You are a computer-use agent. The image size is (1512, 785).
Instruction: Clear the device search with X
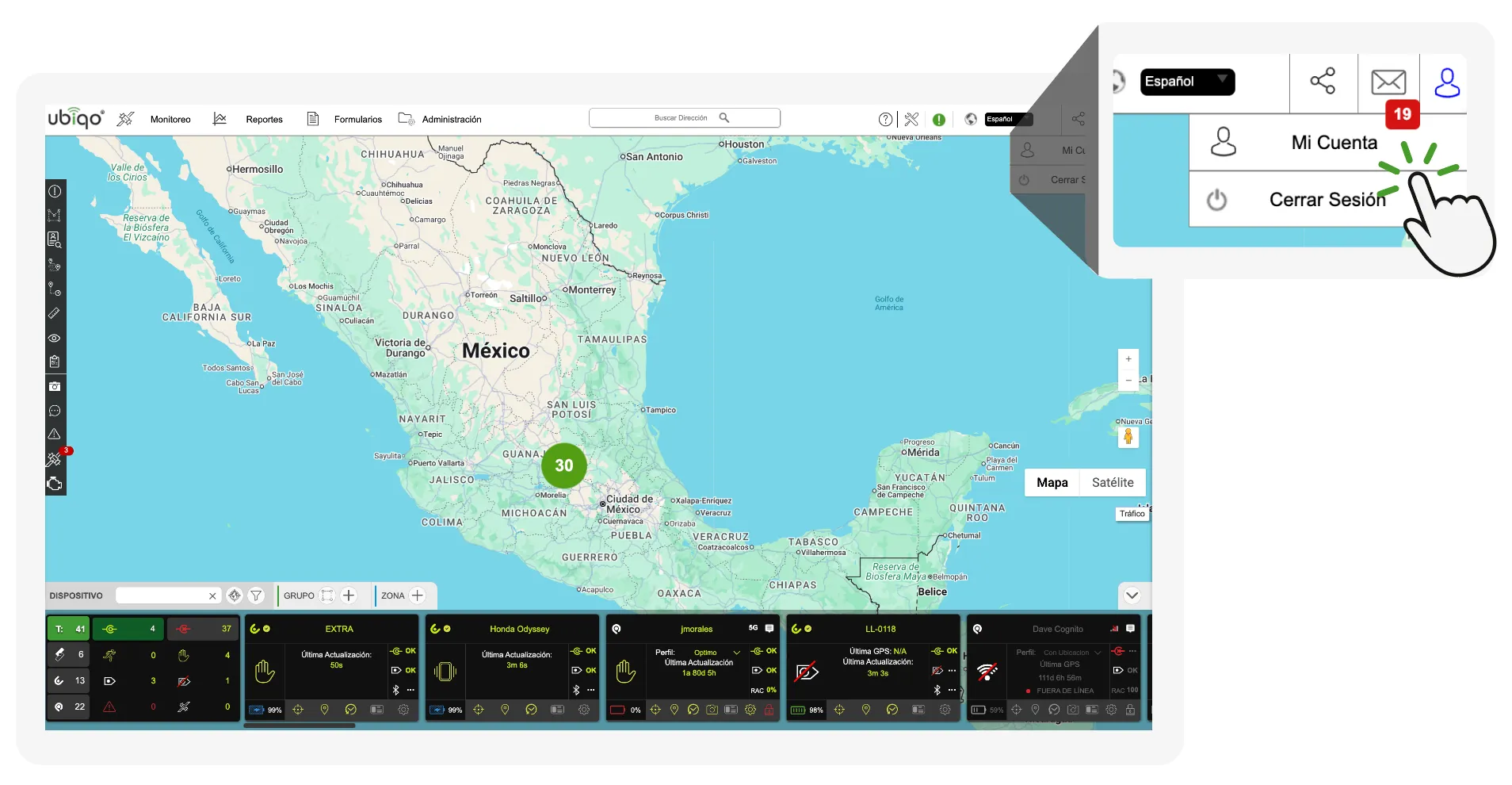(212, 596)
